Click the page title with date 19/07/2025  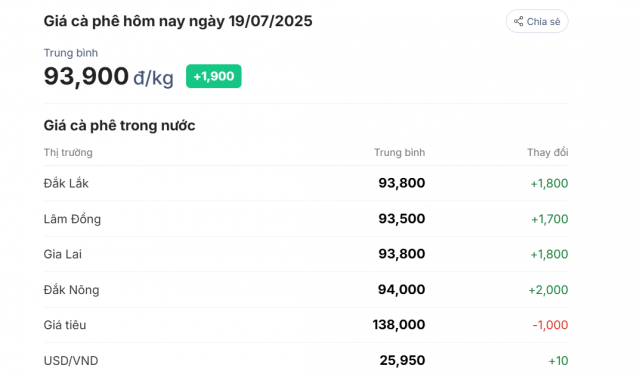click(178, 21)
